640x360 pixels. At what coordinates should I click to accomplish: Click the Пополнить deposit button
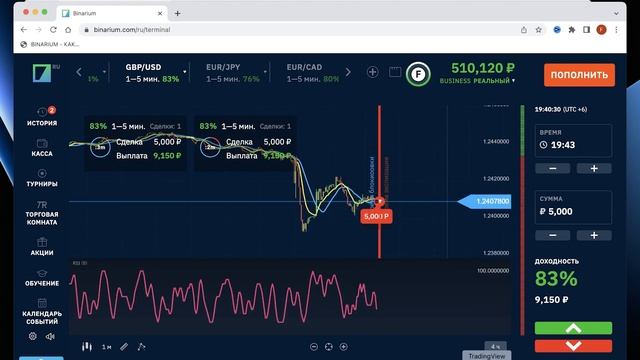[579, 75]
